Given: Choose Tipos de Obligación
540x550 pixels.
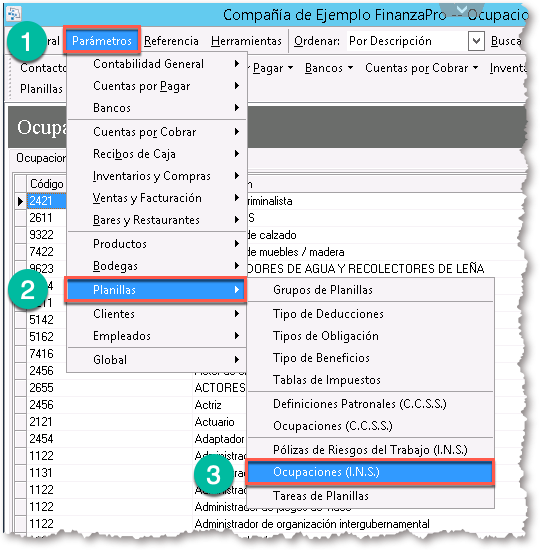Looking at the screenshot, I should [370, 336].
